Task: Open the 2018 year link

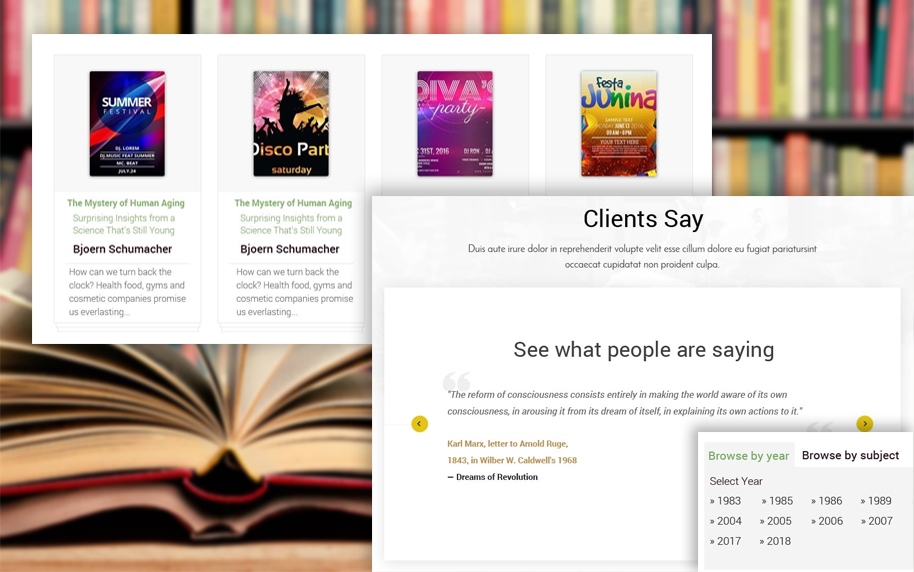Action: (x=775, y=541)
